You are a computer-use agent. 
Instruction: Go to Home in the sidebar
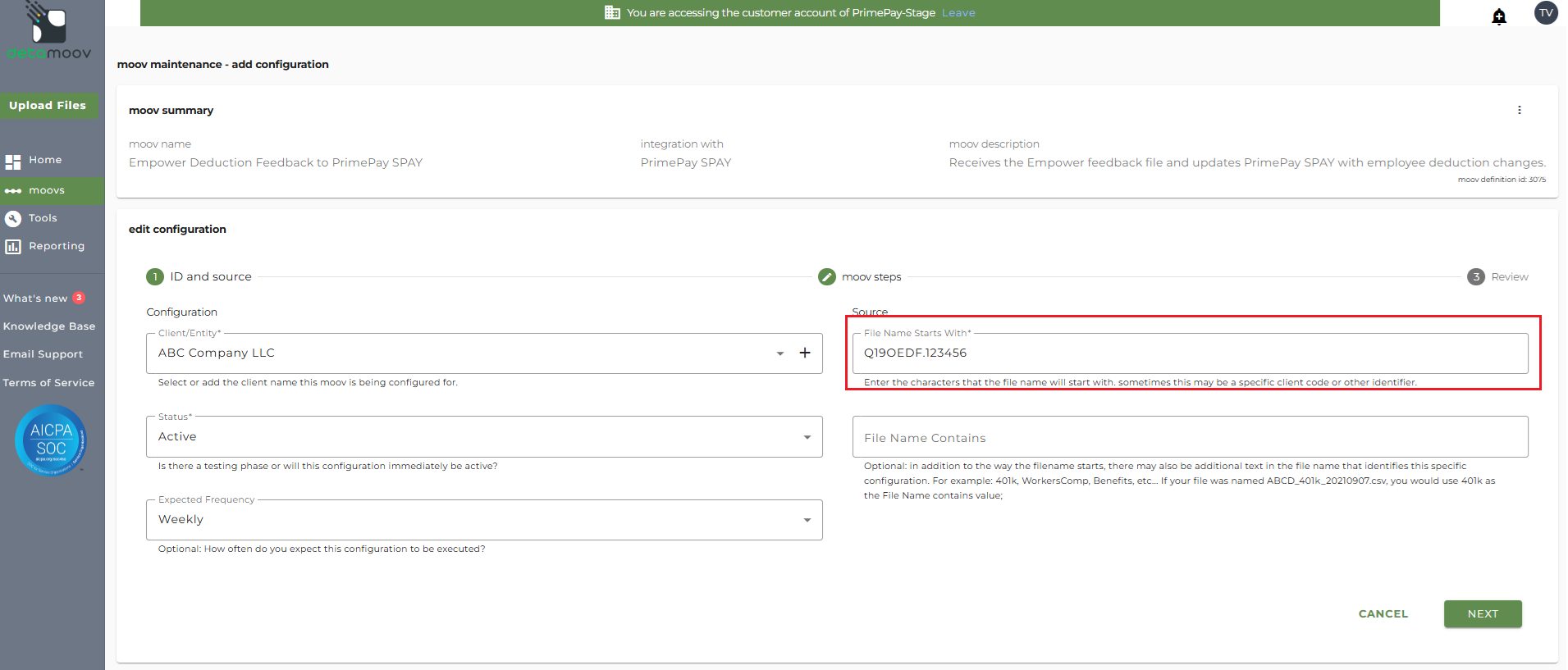(45, 160)
